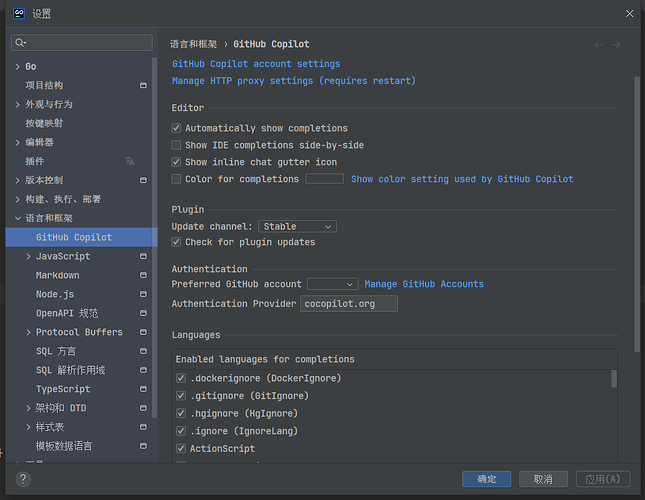
Task: Uncheck .ignore (IgnoreLang) language
Action: [x=181, y=431]
